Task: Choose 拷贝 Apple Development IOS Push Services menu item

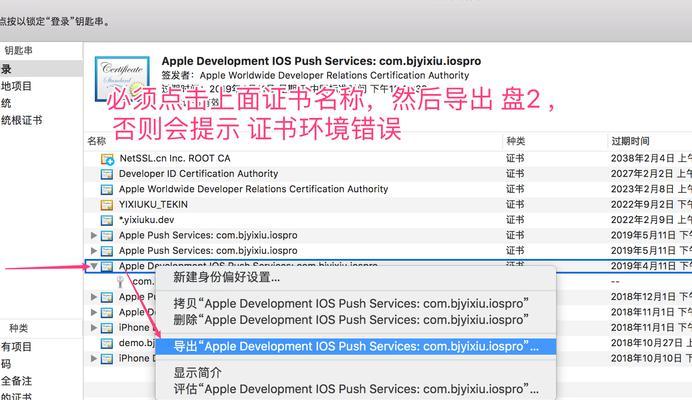Action: pyautogui.click(x=356, y=304)
